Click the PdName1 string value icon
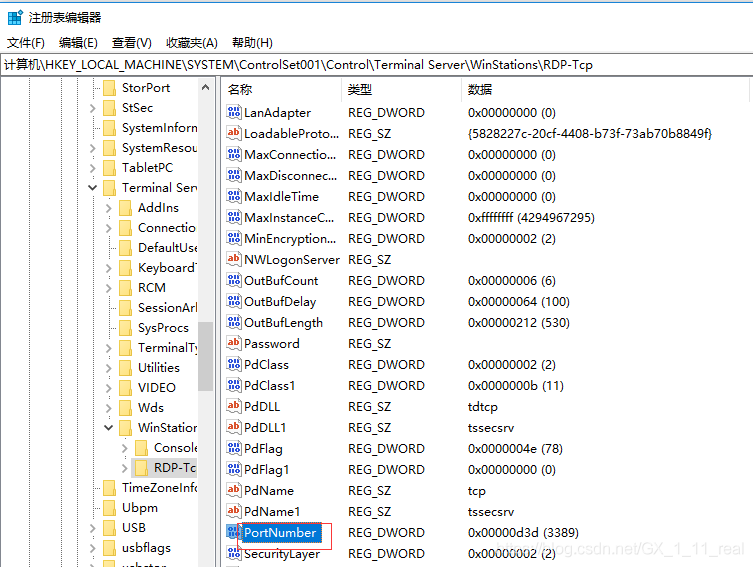753x567 pixels. pyautogui.click(x=234, y=511)
